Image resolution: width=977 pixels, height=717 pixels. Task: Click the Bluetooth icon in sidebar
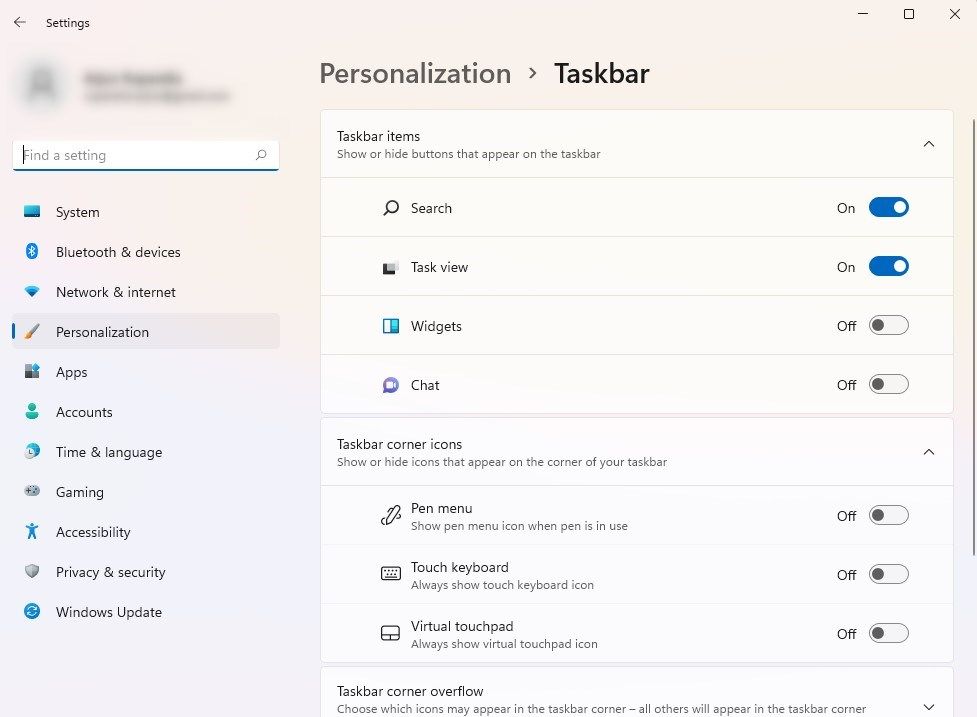(x=32, y=252)
